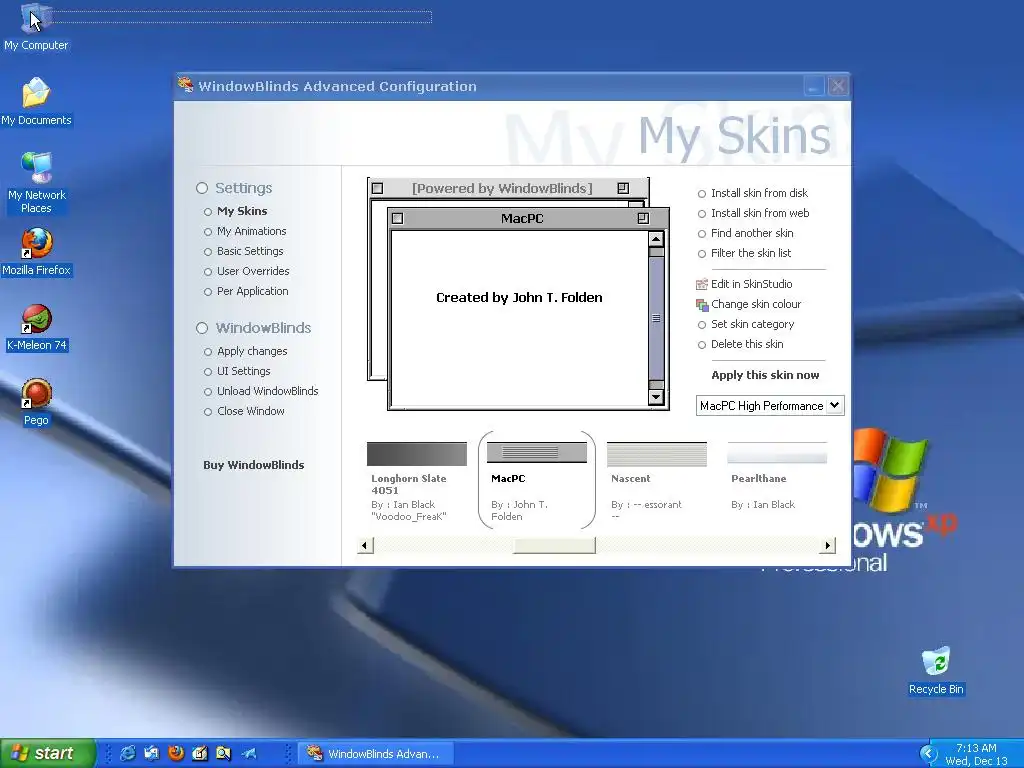
Task: Click the MacPC preview close box
Action: coord(397,218)
